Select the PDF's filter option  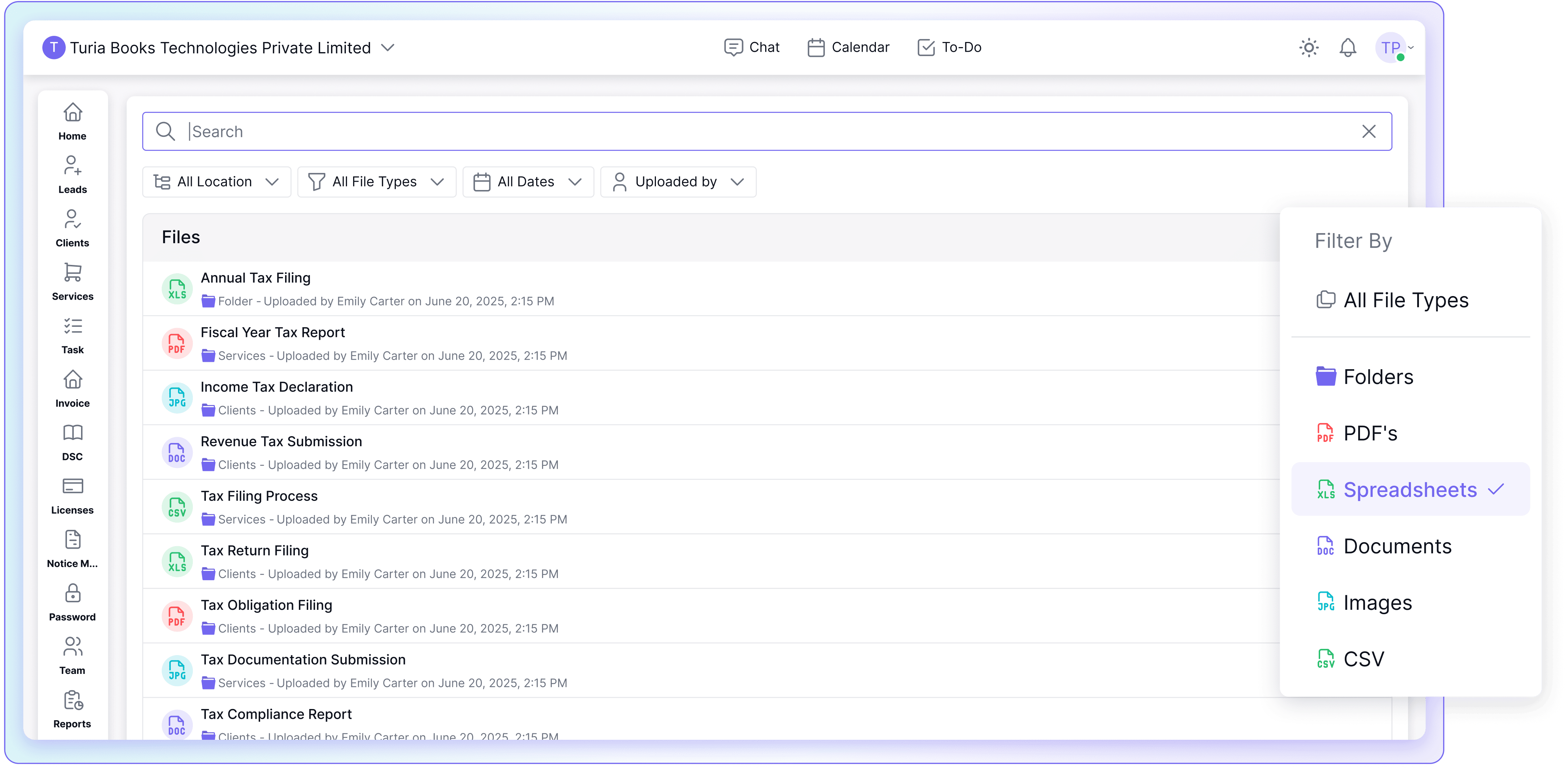point(1410,433)
